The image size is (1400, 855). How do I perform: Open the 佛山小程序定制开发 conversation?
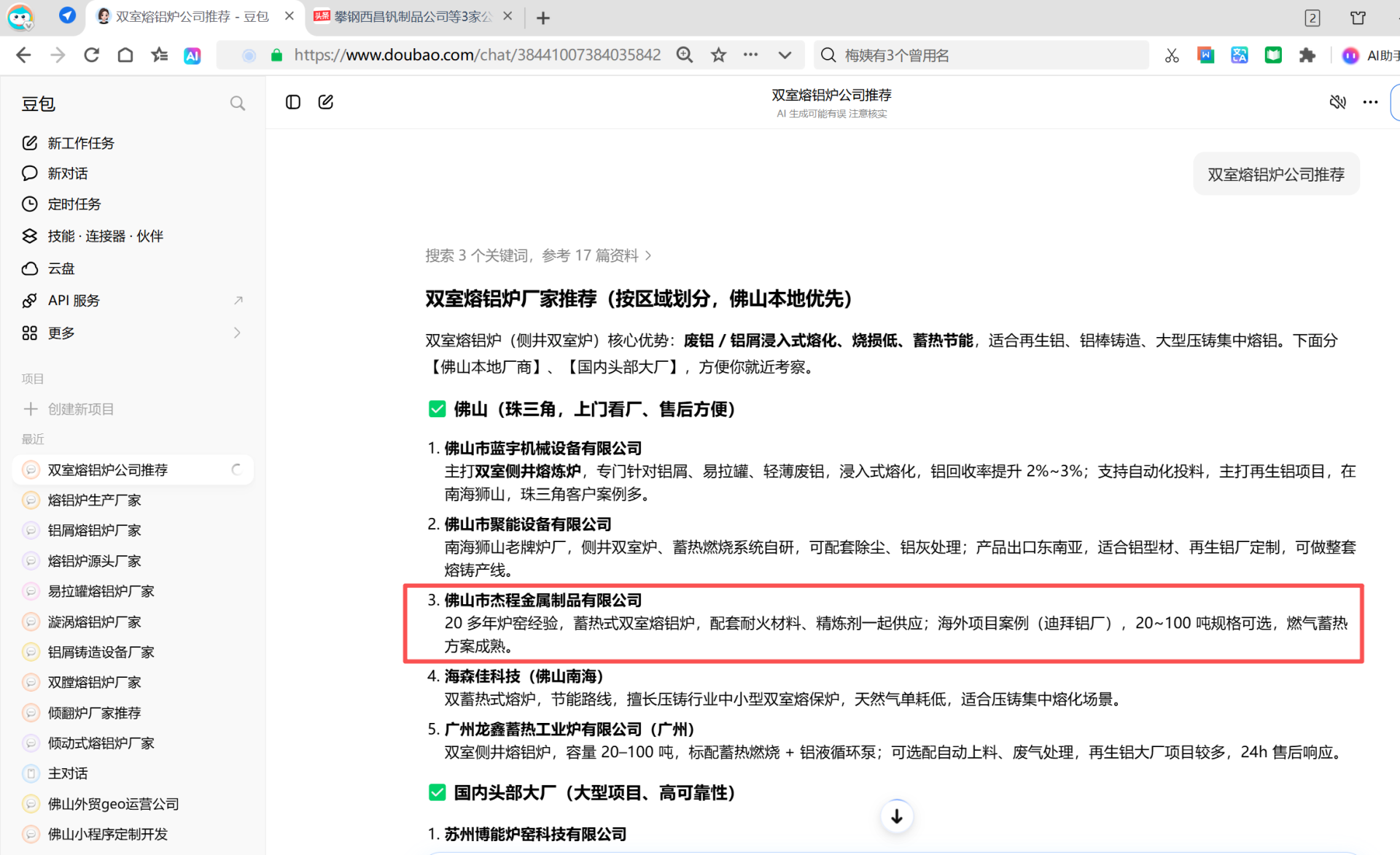[x=133, y=834]
